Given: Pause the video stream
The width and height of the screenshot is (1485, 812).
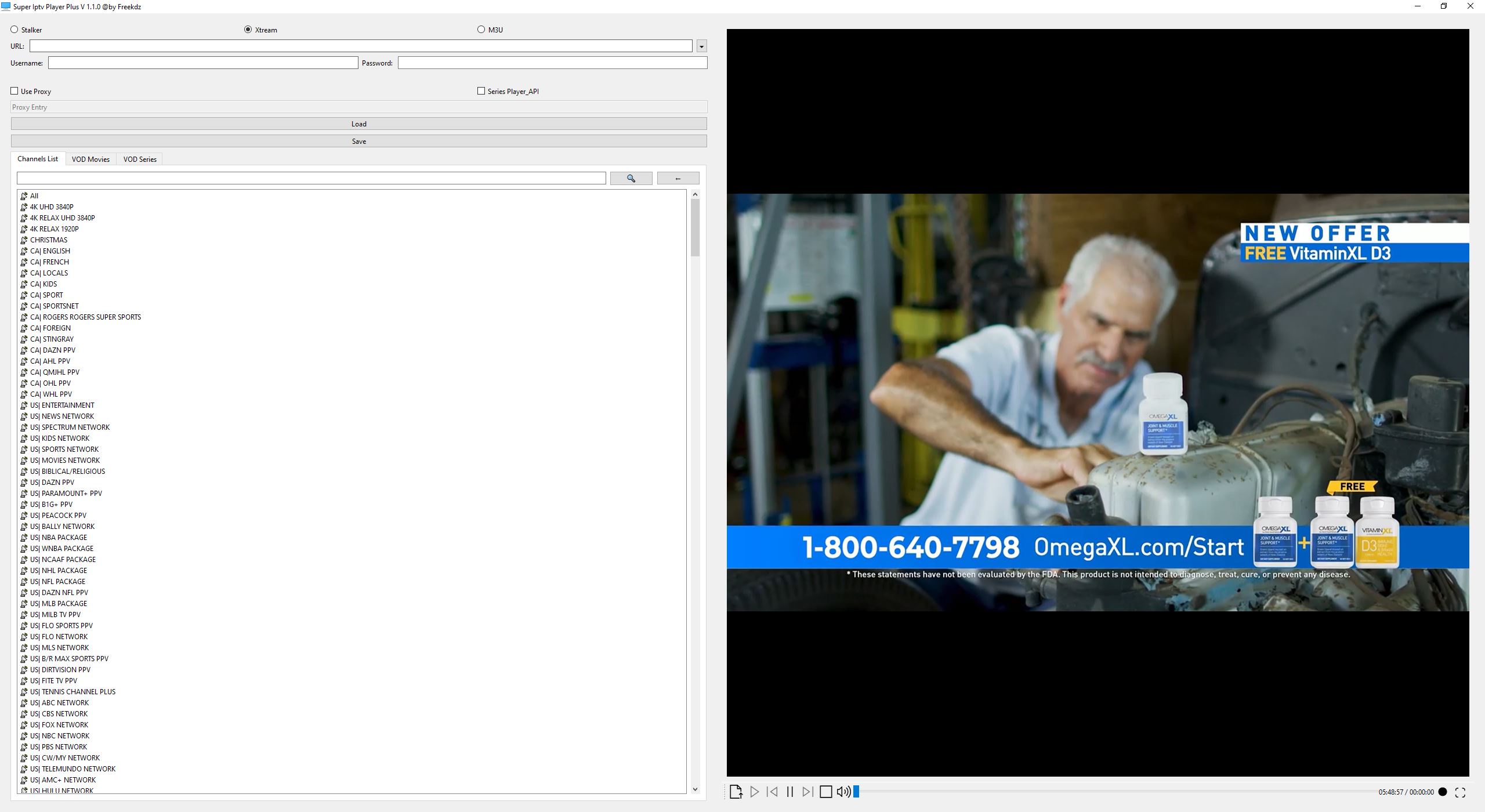Looking at the screenshot, I should pyautogui.click(x=790, y=792).
